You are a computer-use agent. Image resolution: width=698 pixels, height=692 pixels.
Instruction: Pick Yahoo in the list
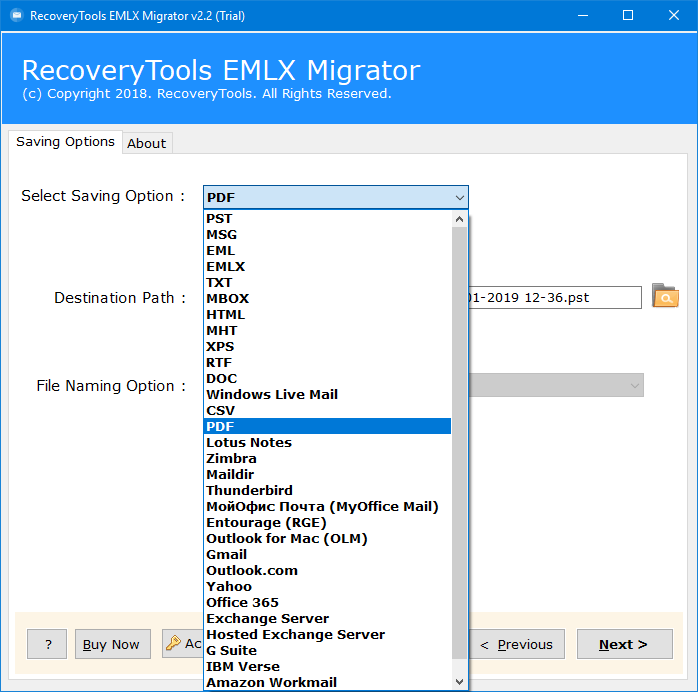[x=327, y=587]
